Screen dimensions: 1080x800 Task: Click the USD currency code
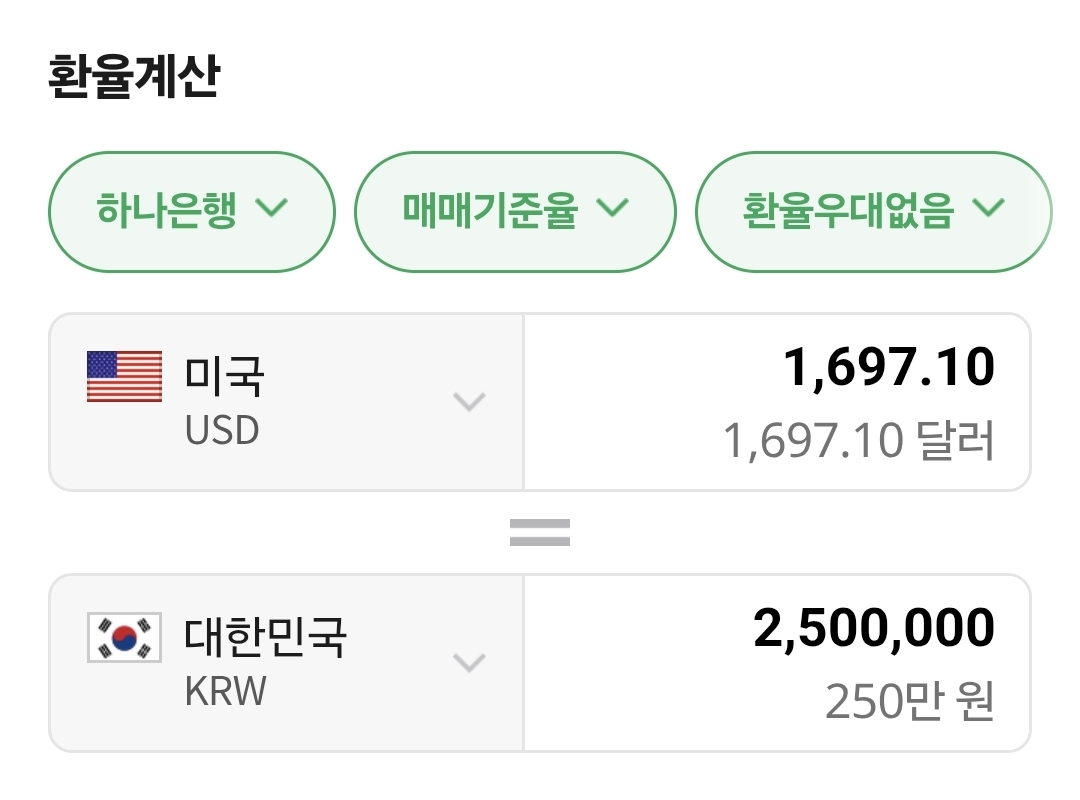point(222,431)
